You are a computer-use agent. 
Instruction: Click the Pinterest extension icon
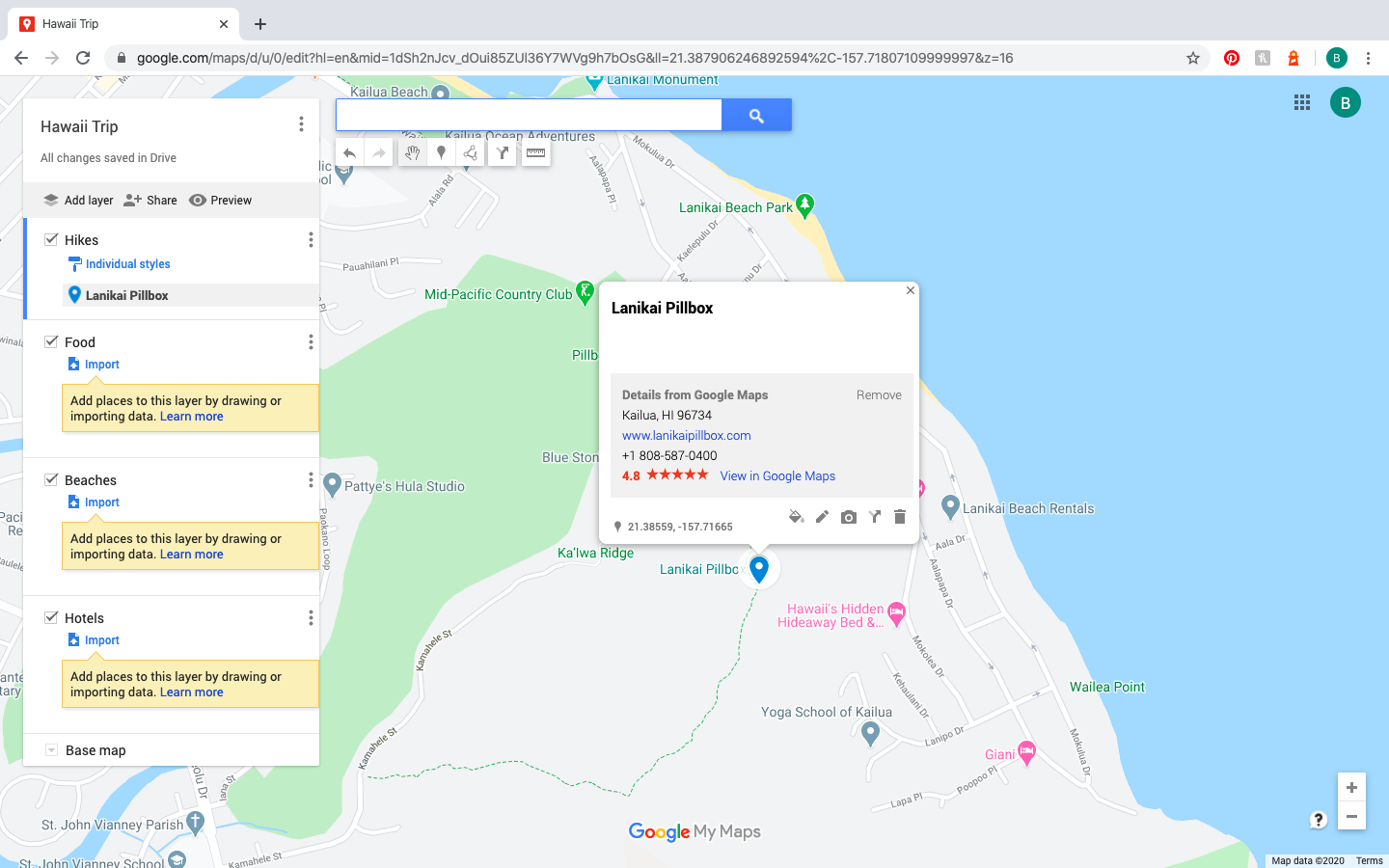1232,58
